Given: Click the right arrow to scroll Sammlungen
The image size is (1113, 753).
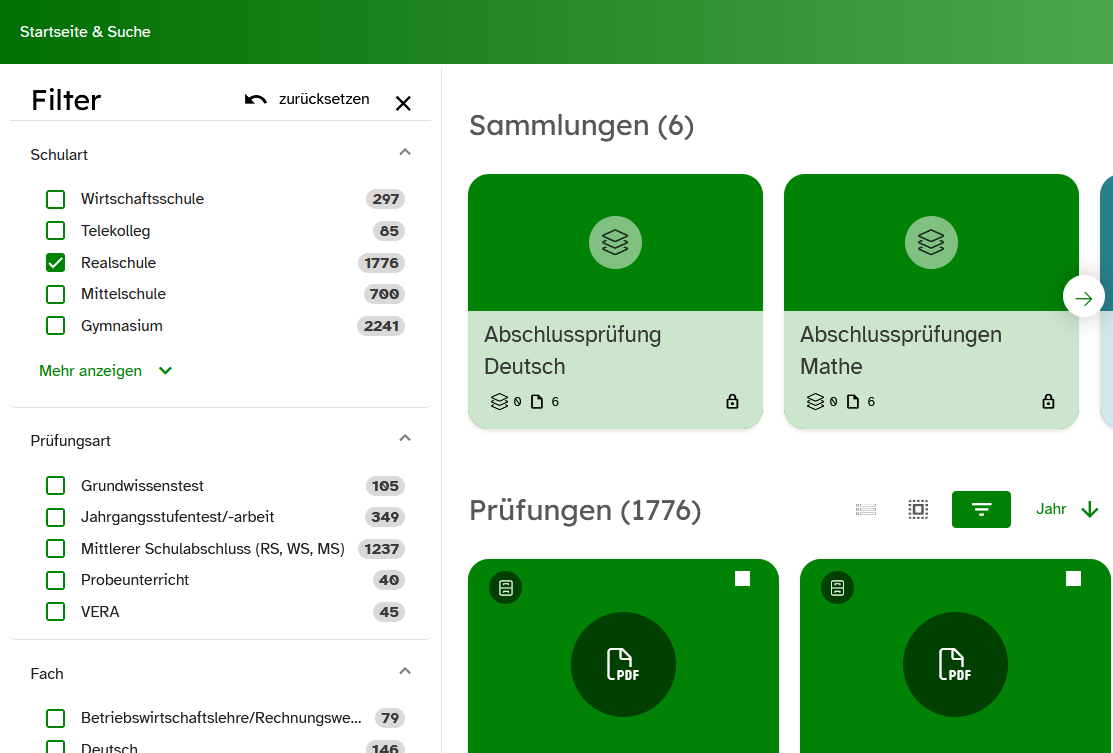Looking at the screenshot, I should coord(1083,297).
